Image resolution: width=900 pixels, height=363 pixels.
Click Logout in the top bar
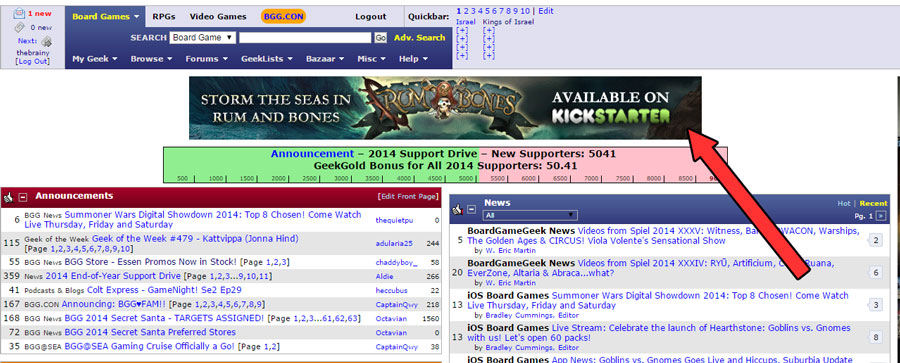[370, 17]
